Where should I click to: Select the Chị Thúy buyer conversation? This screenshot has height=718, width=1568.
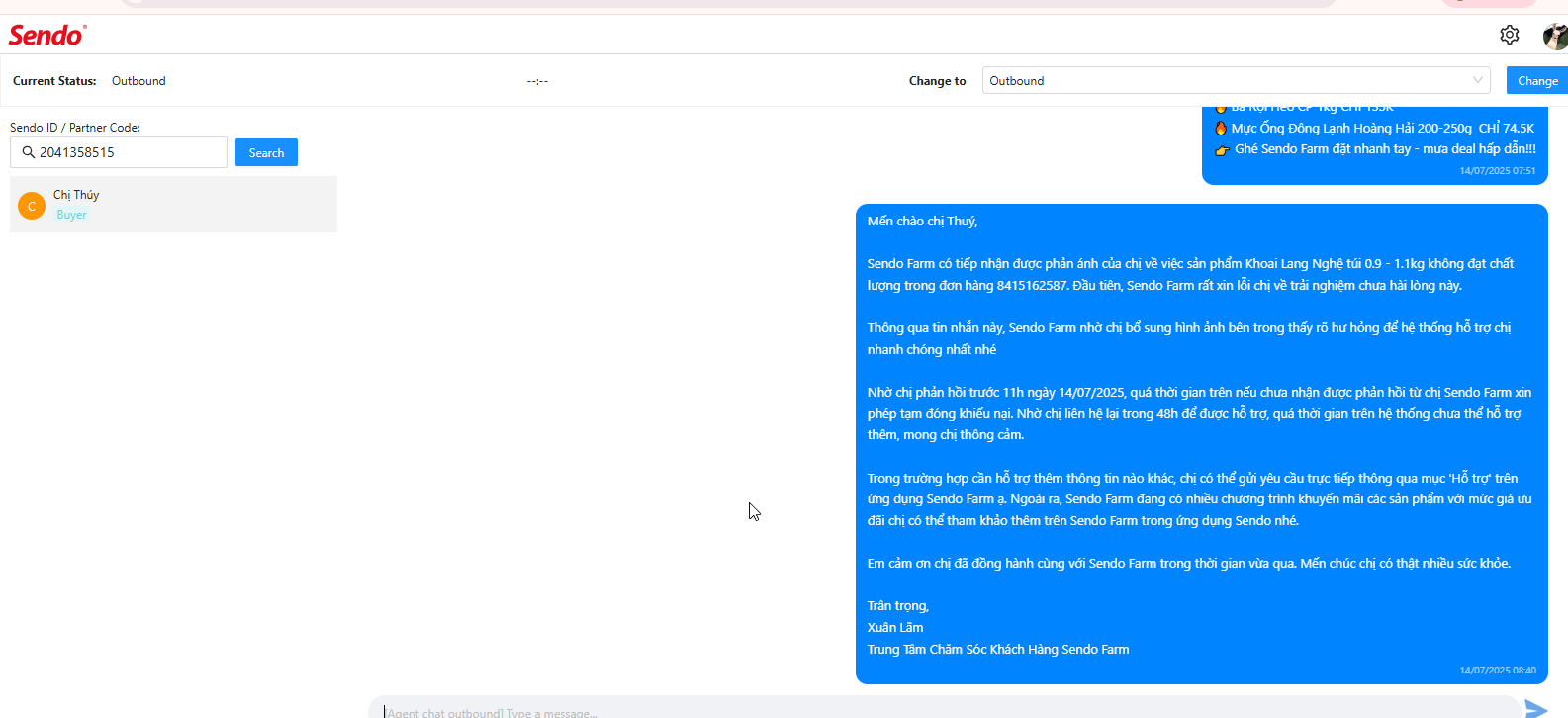coord(173,205)
